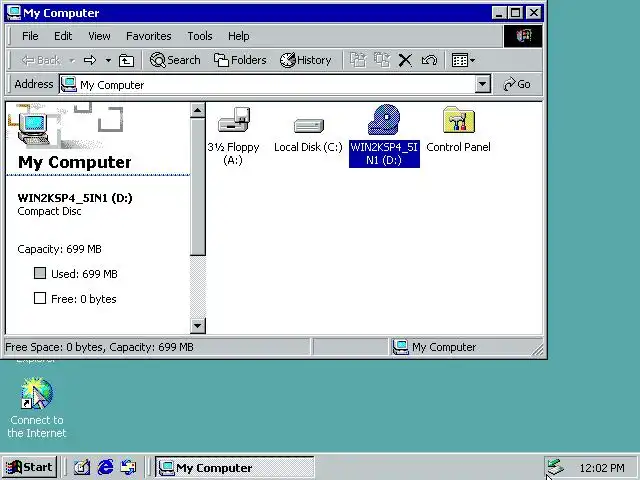Launch Internet Explorer from quick launch

[x=105, y=467]
